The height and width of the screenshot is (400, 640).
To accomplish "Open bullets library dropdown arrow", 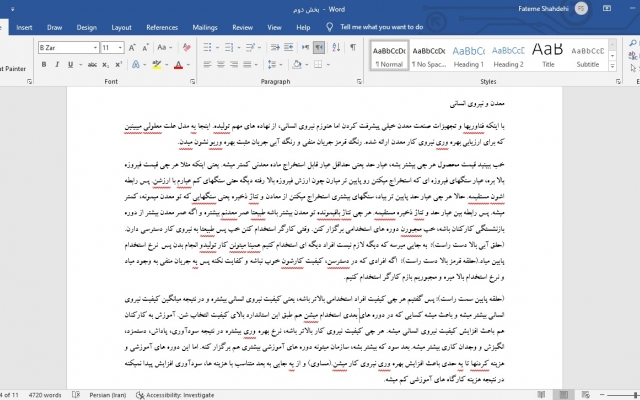I will [x=217, y=48].
